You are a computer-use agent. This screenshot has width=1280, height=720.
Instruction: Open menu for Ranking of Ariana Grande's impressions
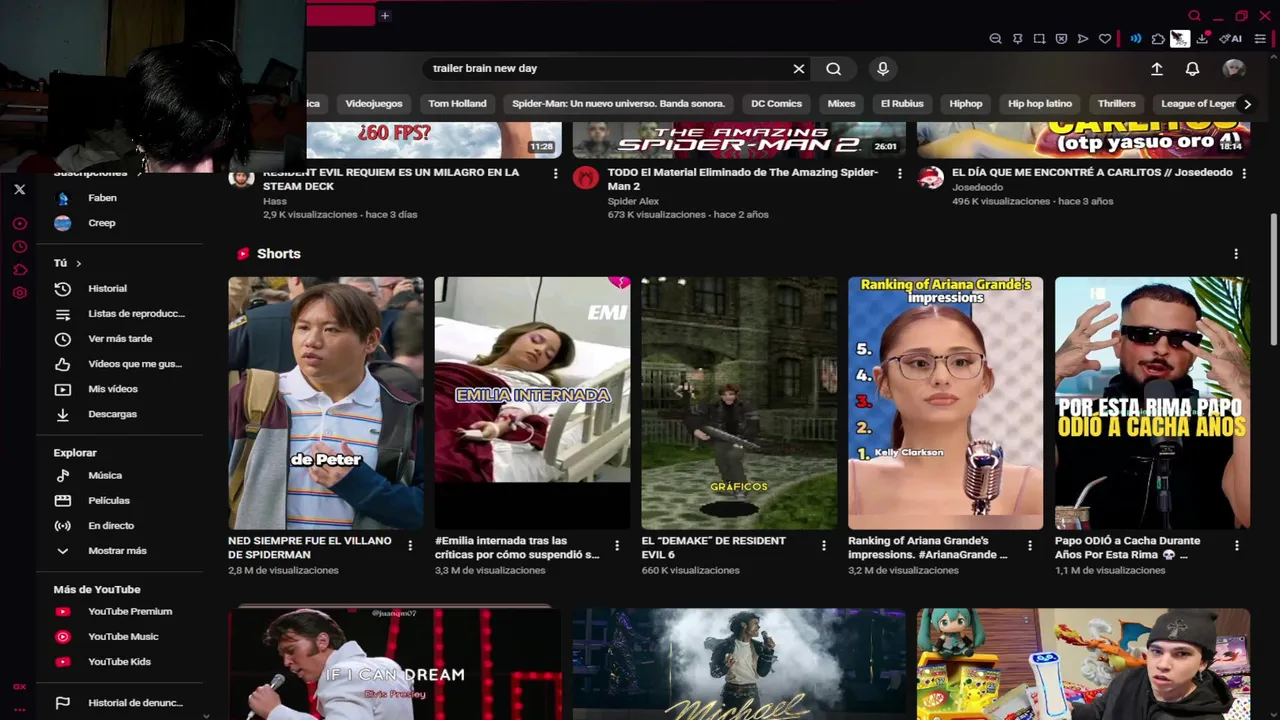[x=1030, y=546]
